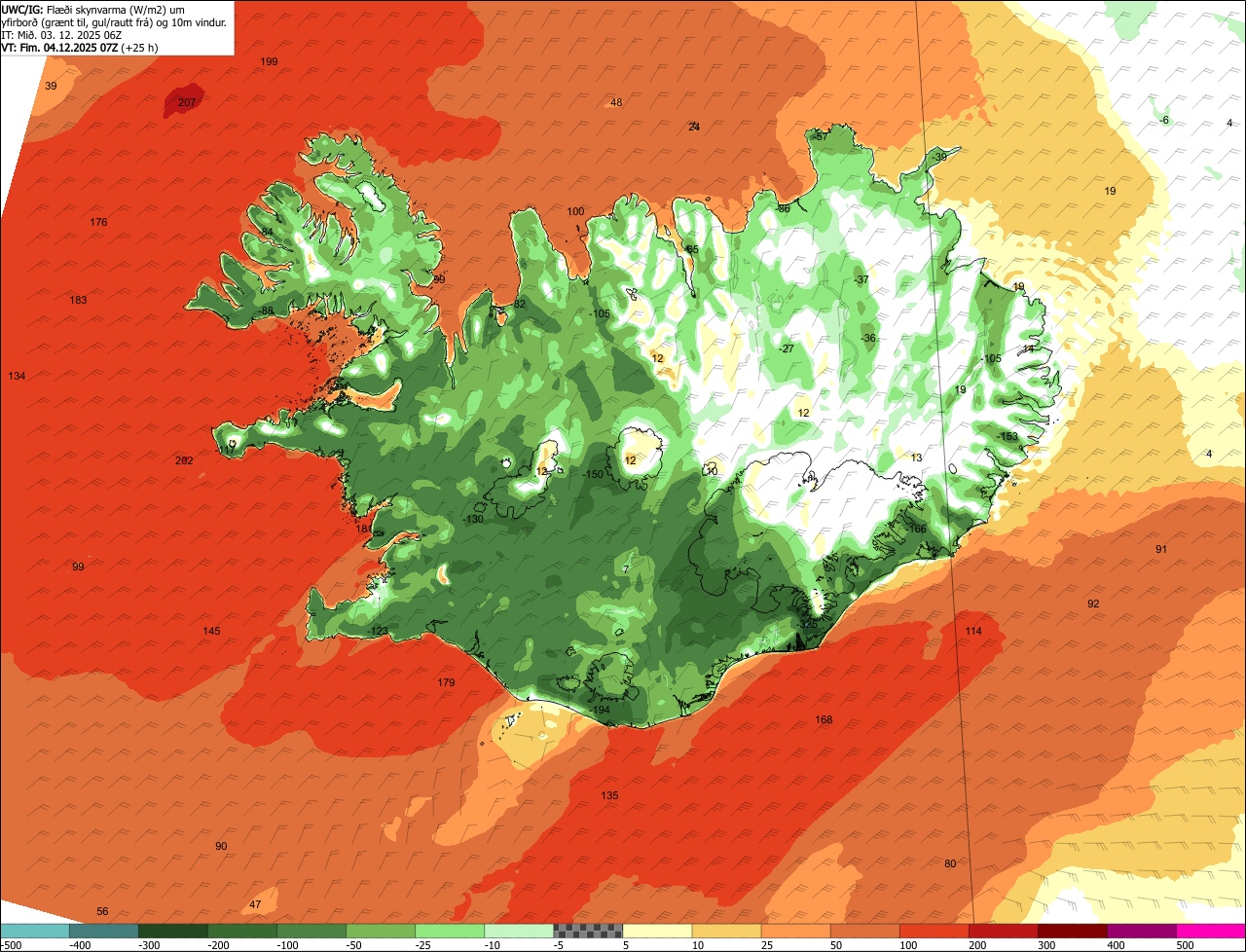Image resolution: width=1246 pixels, height=952 pixels.
Task: Click the map value "-194" on the south coast
Action: tap(600, 710)
